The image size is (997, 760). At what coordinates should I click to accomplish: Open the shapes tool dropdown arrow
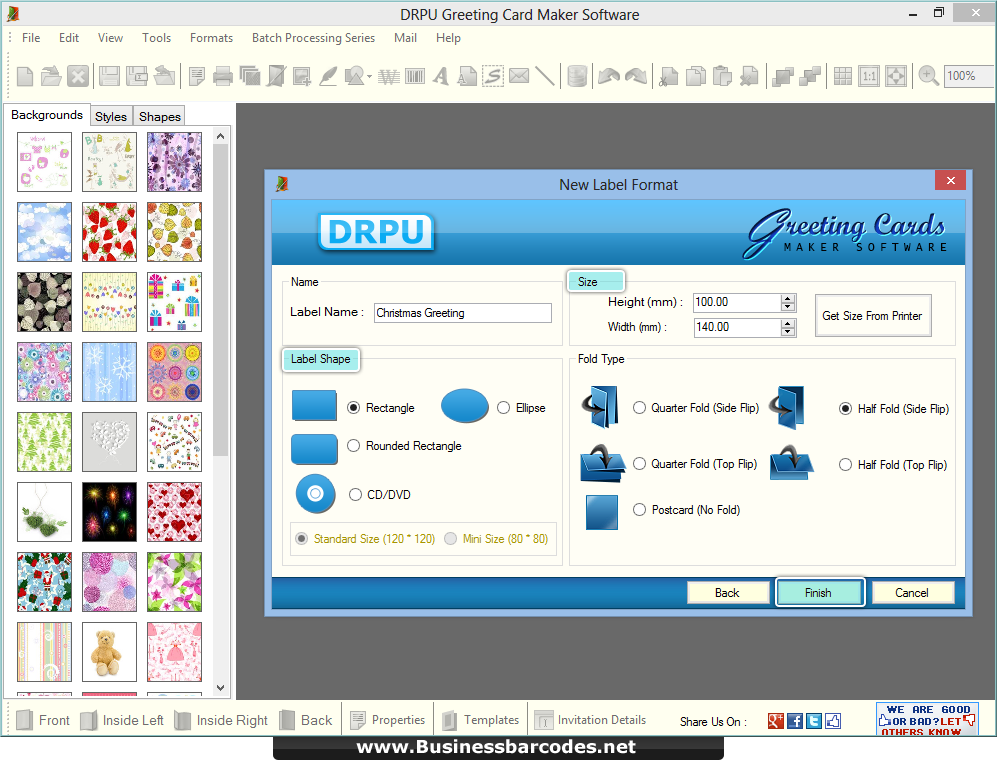click(369, 77)
